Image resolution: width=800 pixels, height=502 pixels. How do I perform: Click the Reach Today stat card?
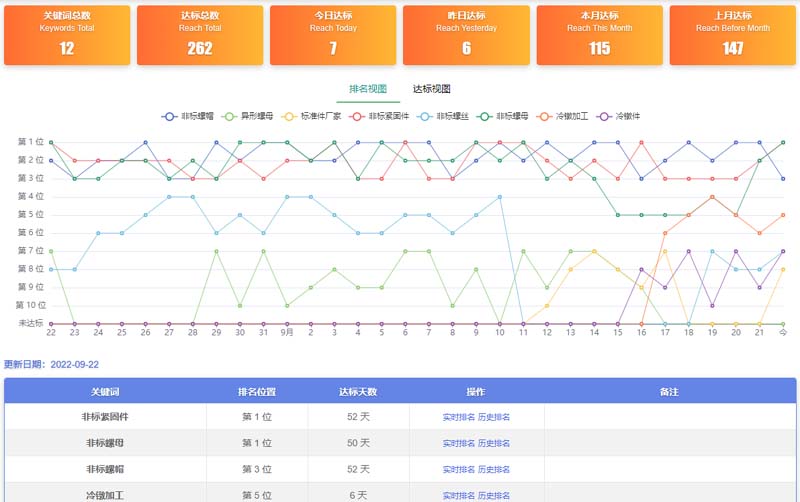[x=333, y=35]
